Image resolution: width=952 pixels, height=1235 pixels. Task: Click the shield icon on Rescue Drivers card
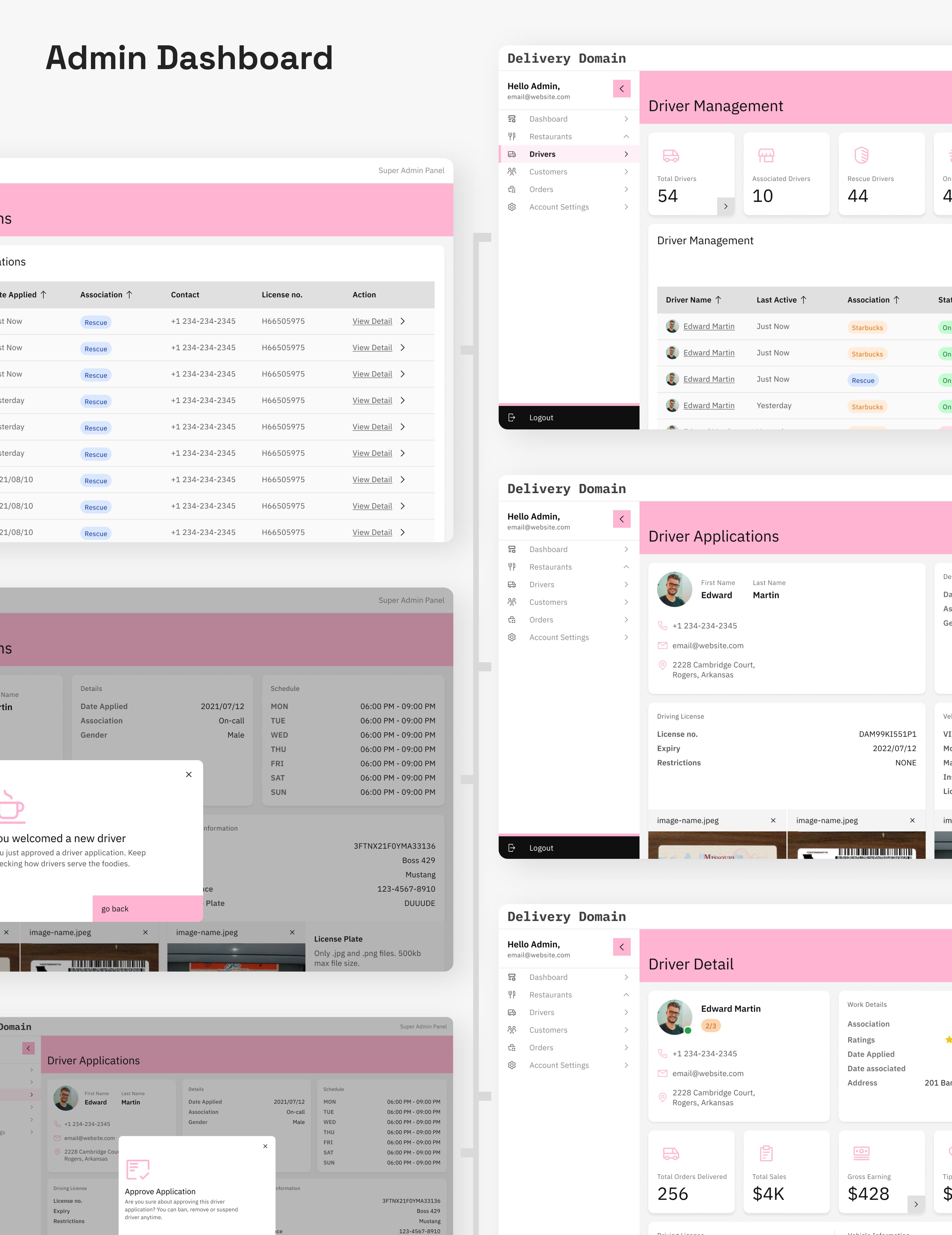point(861,155)
